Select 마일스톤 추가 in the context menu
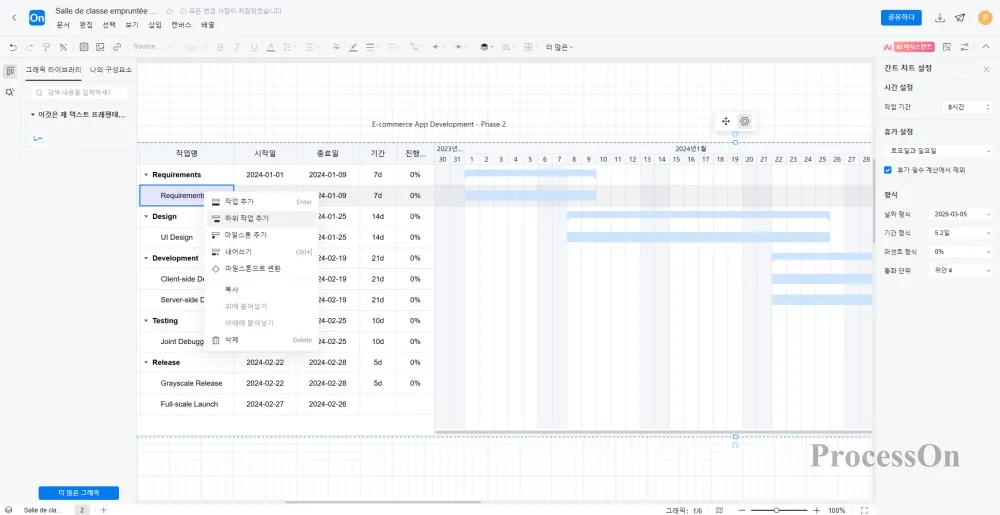The height and width of the screenshot is (515, 1000). [246, 235]
